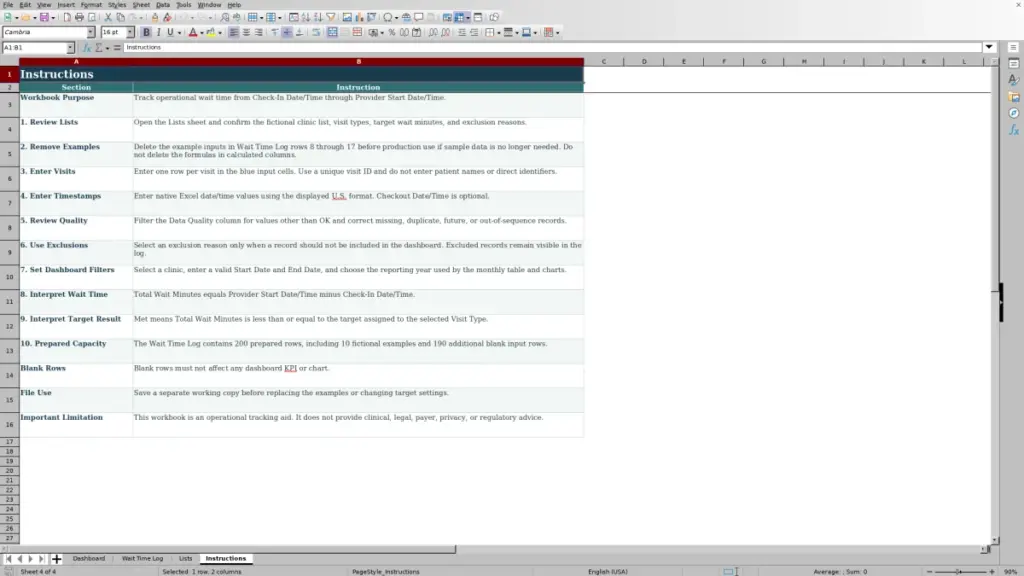Click the English (USA) language status
The image size is (1024, 576).
[x=607, y=571]
